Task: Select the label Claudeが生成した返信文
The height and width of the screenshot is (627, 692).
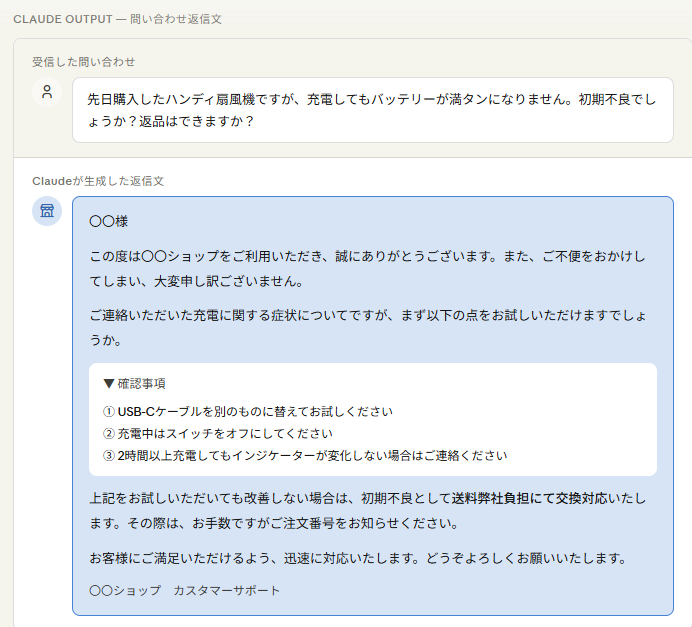Action: [98, 181]
